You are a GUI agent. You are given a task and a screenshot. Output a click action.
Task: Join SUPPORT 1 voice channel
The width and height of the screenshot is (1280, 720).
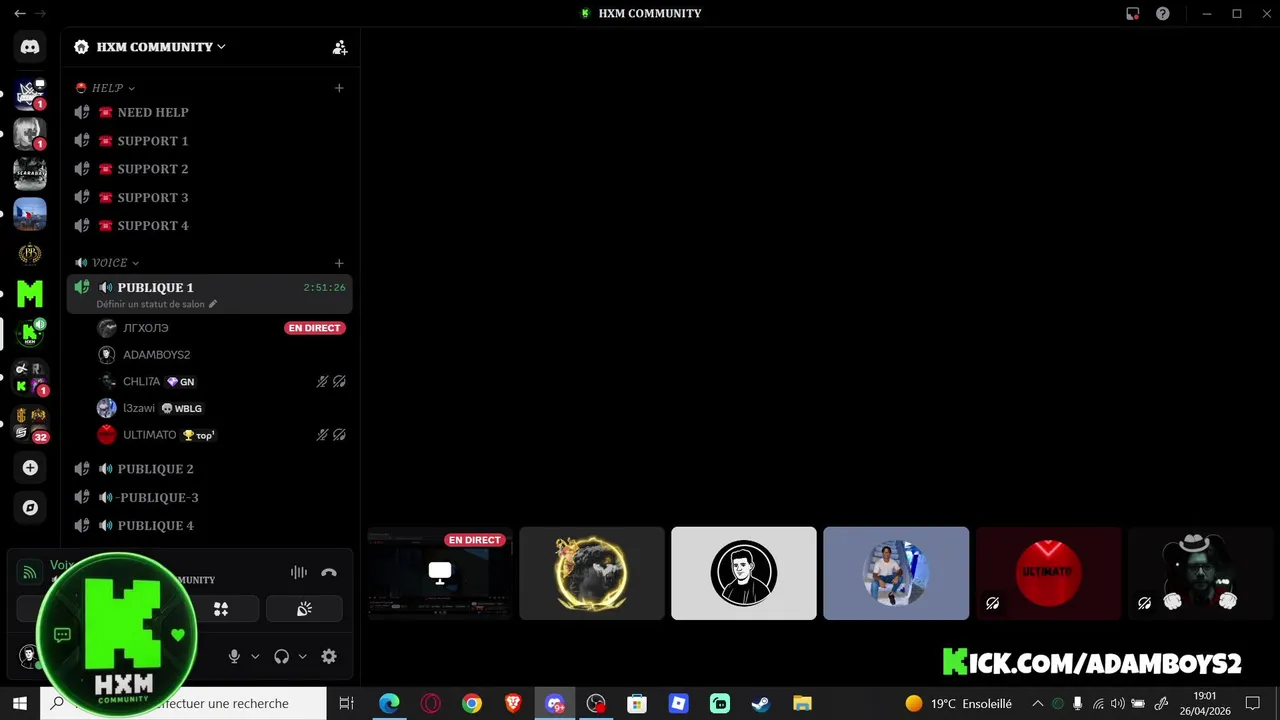(210, 141)
